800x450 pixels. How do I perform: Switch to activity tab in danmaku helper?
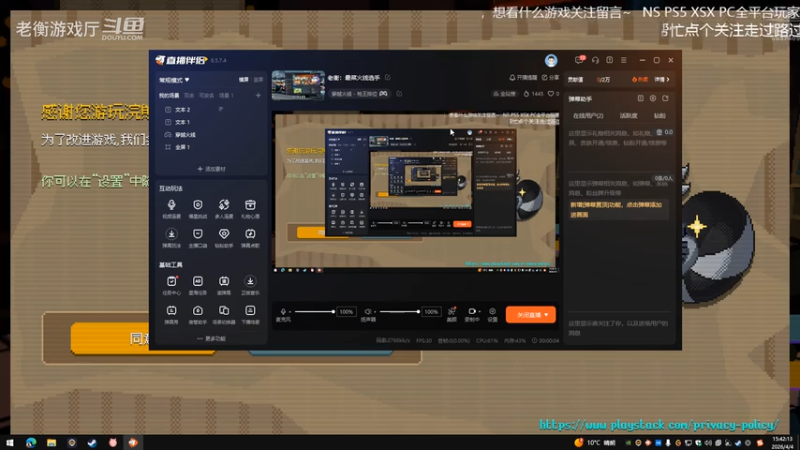tap(629, 116)
